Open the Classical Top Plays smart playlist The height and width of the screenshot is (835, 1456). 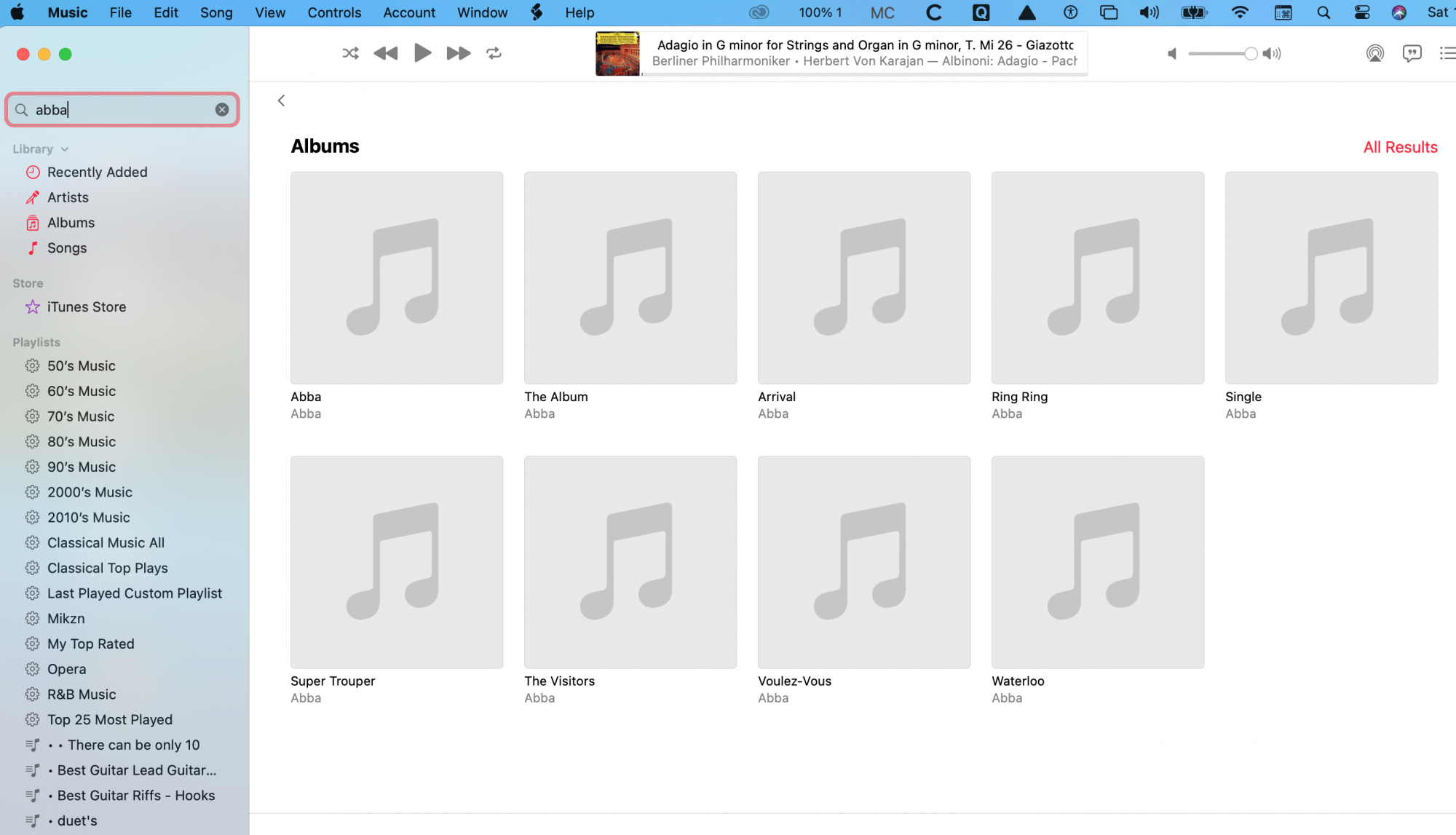click(x=107, y=568)
